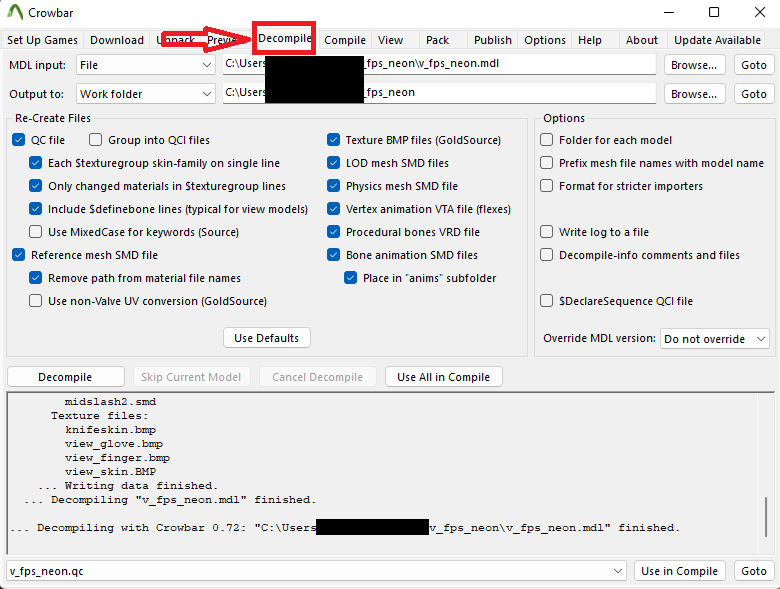The width and height of the screenshot is (780, 589).
Task: Enable Decompile-info comments and files
Action: 546,255
